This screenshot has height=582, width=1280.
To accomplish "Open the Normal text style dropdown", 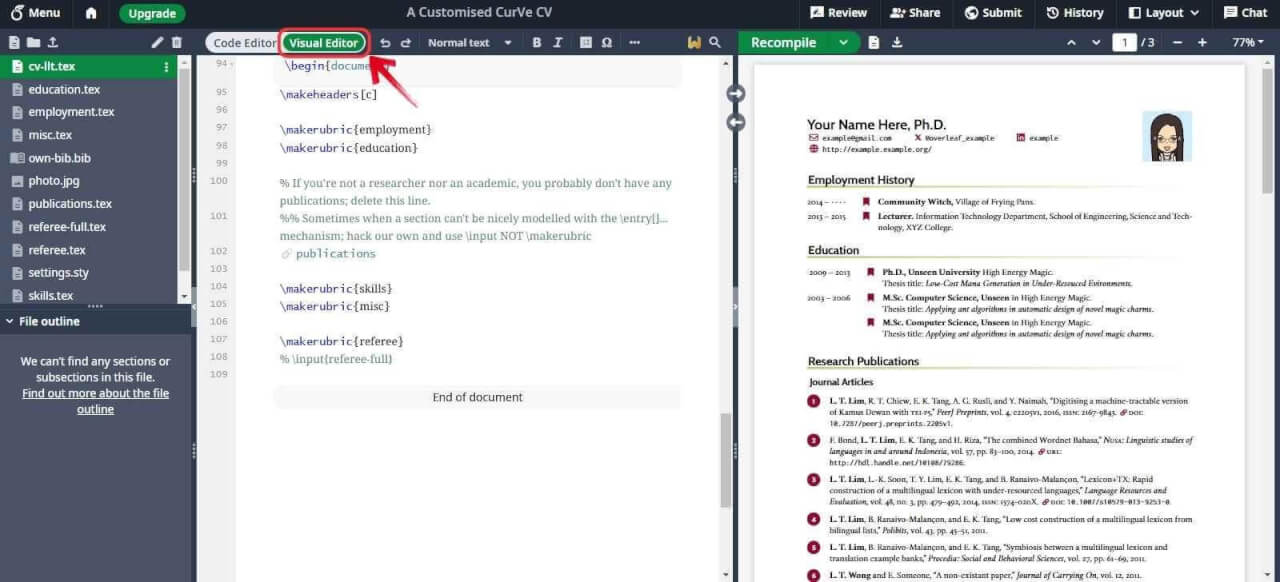I will pos(470,42).
